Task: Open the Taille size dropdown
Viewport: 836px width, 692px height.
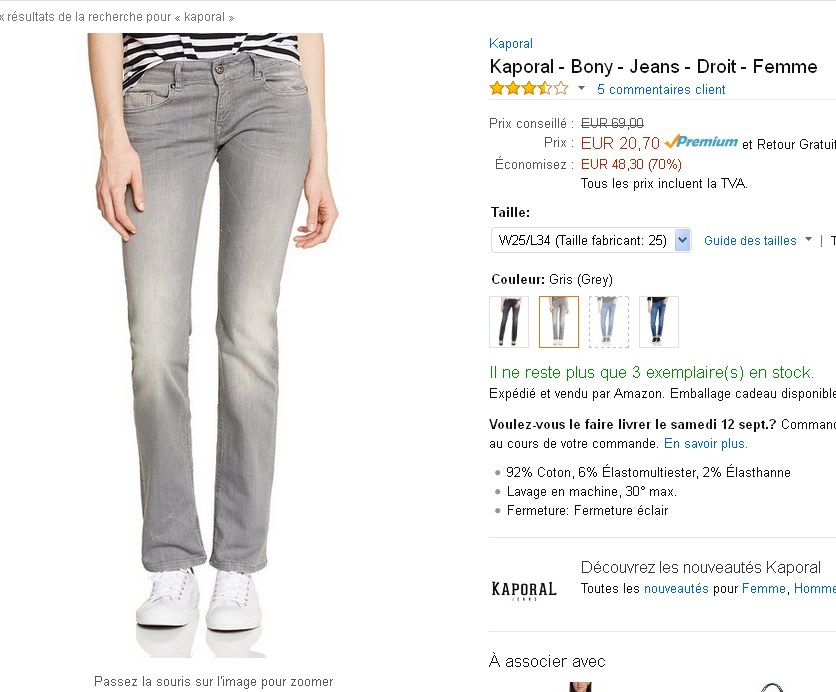Action: 591,240
